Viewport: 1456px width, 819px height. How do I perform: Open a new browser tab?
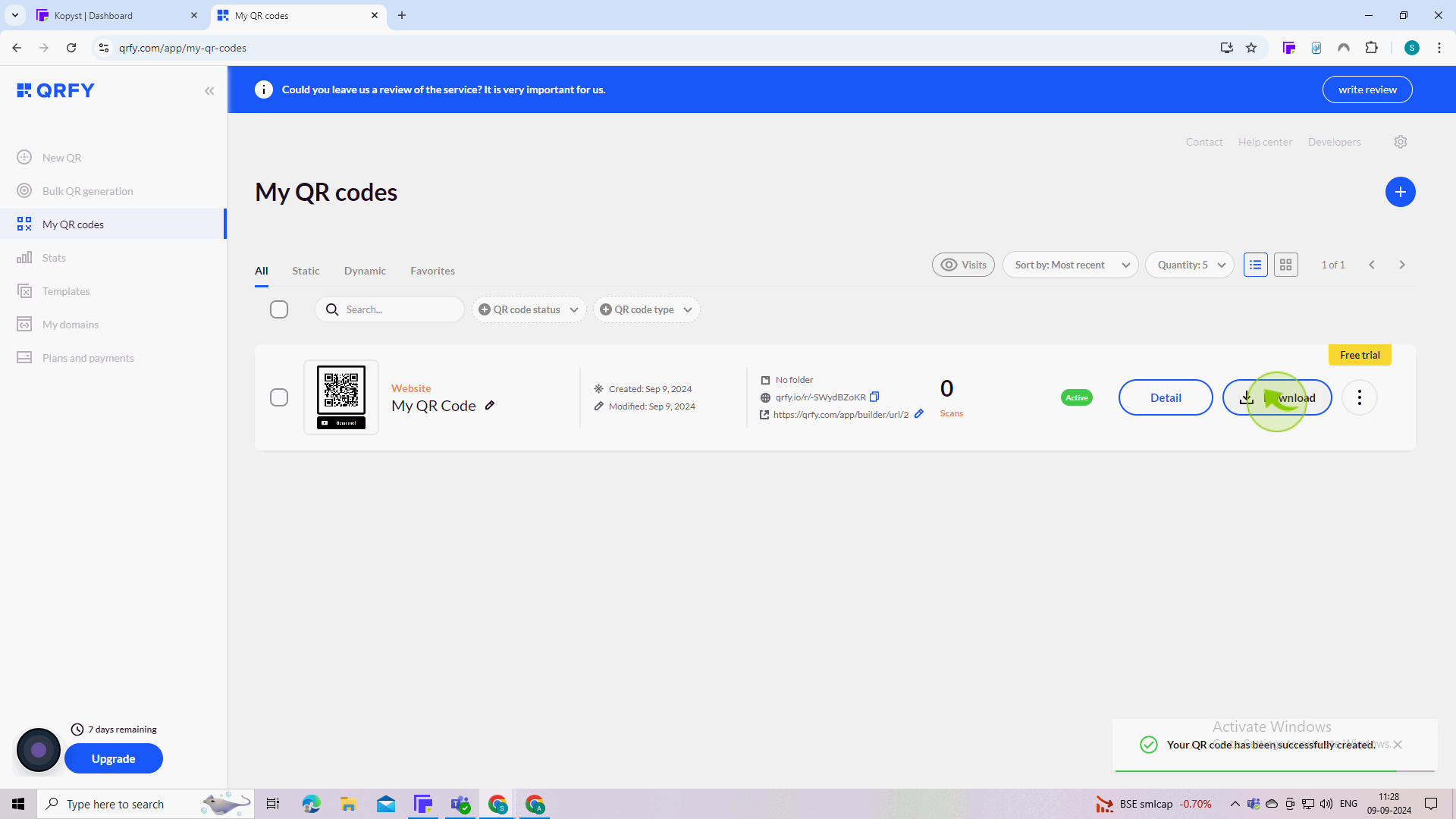point(402,15)
